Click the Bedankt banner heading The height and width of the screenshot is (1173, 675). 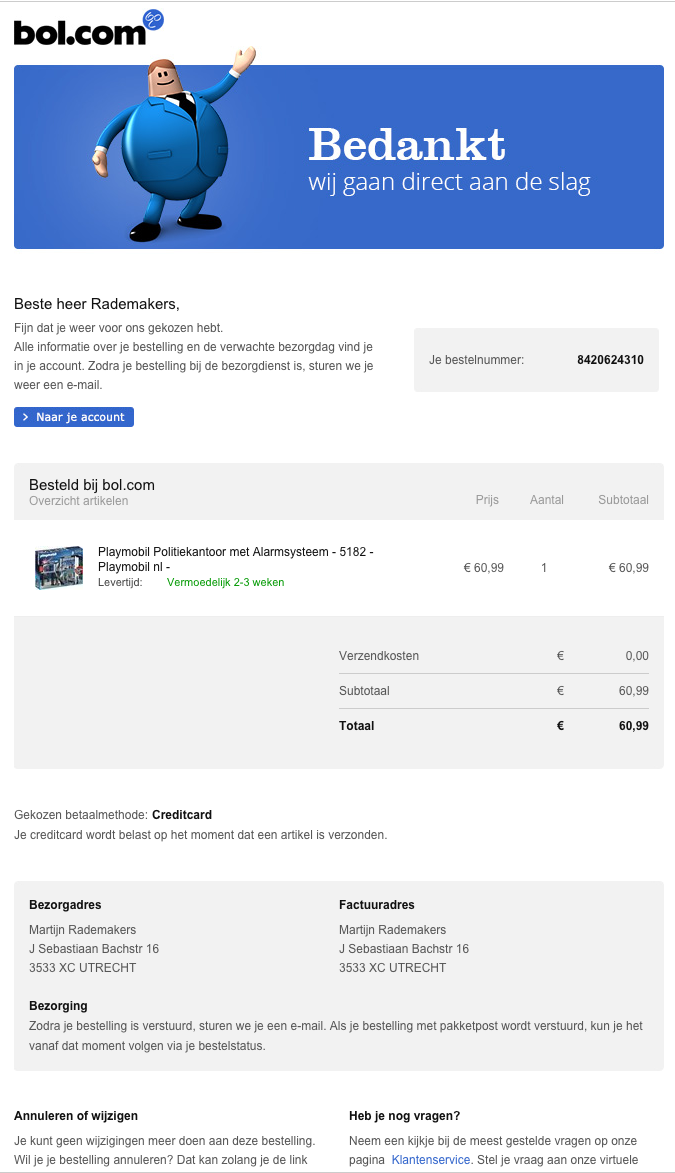click(407, 144)
